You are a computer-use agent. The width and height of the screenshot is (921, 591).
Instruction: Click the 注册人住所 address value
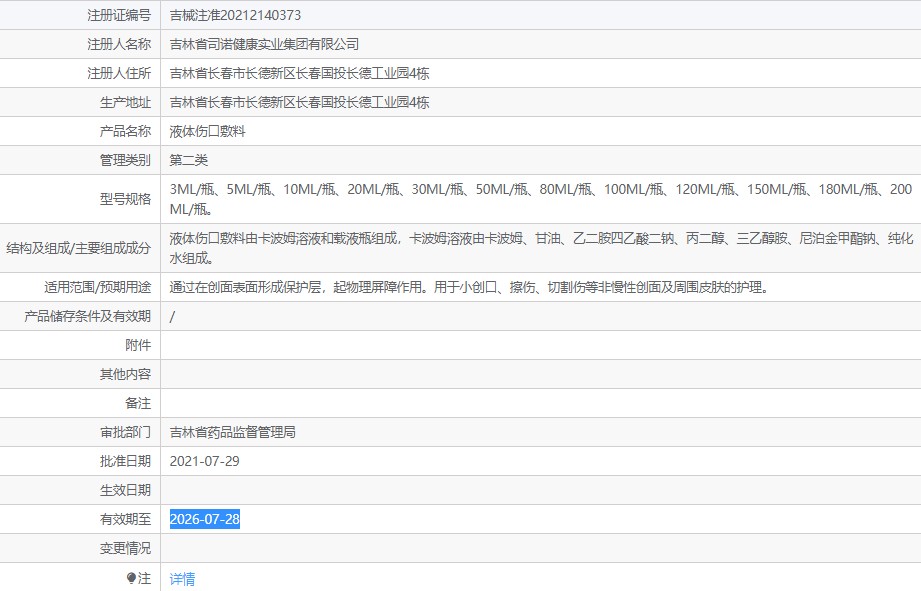click(300, 73)
